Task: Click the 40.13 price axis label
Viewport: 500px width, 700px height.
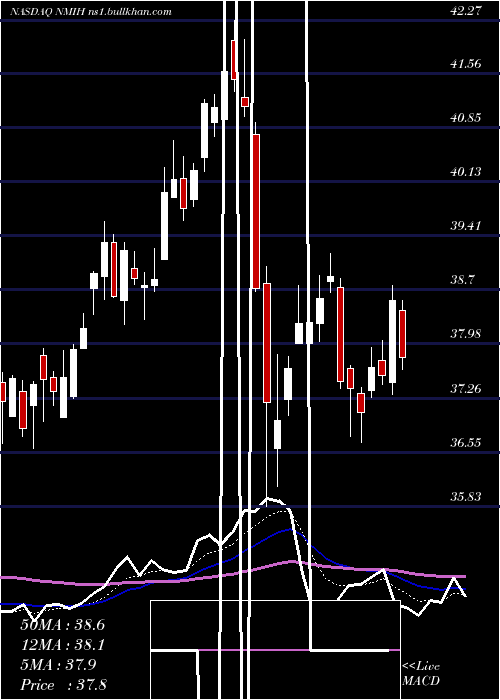Action: coord(466,171)
